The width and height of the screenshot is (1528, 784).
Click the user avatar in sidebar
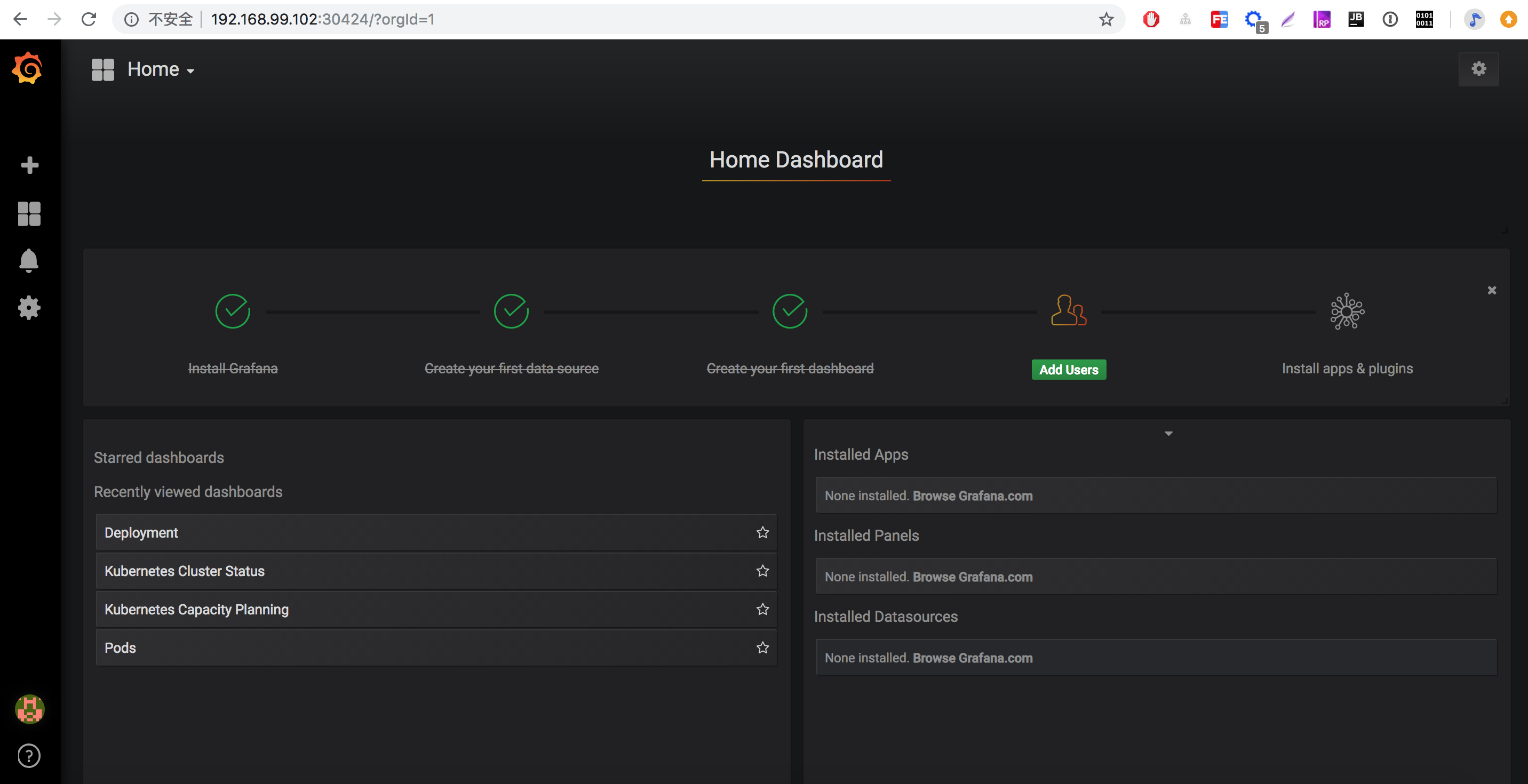coord(29,709)
